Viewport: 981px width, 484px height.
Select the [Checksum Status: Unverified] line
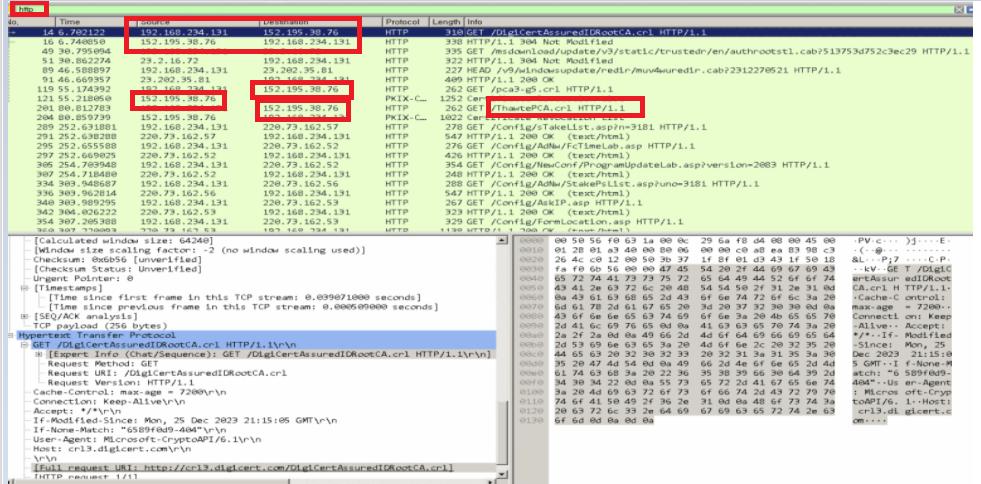pos(118,269)
